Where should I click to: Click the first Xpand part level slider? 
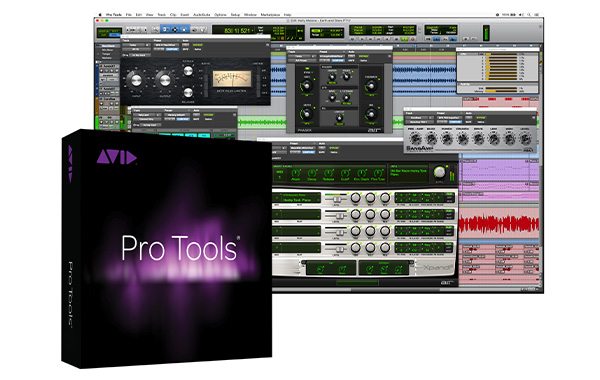point(336,198)
